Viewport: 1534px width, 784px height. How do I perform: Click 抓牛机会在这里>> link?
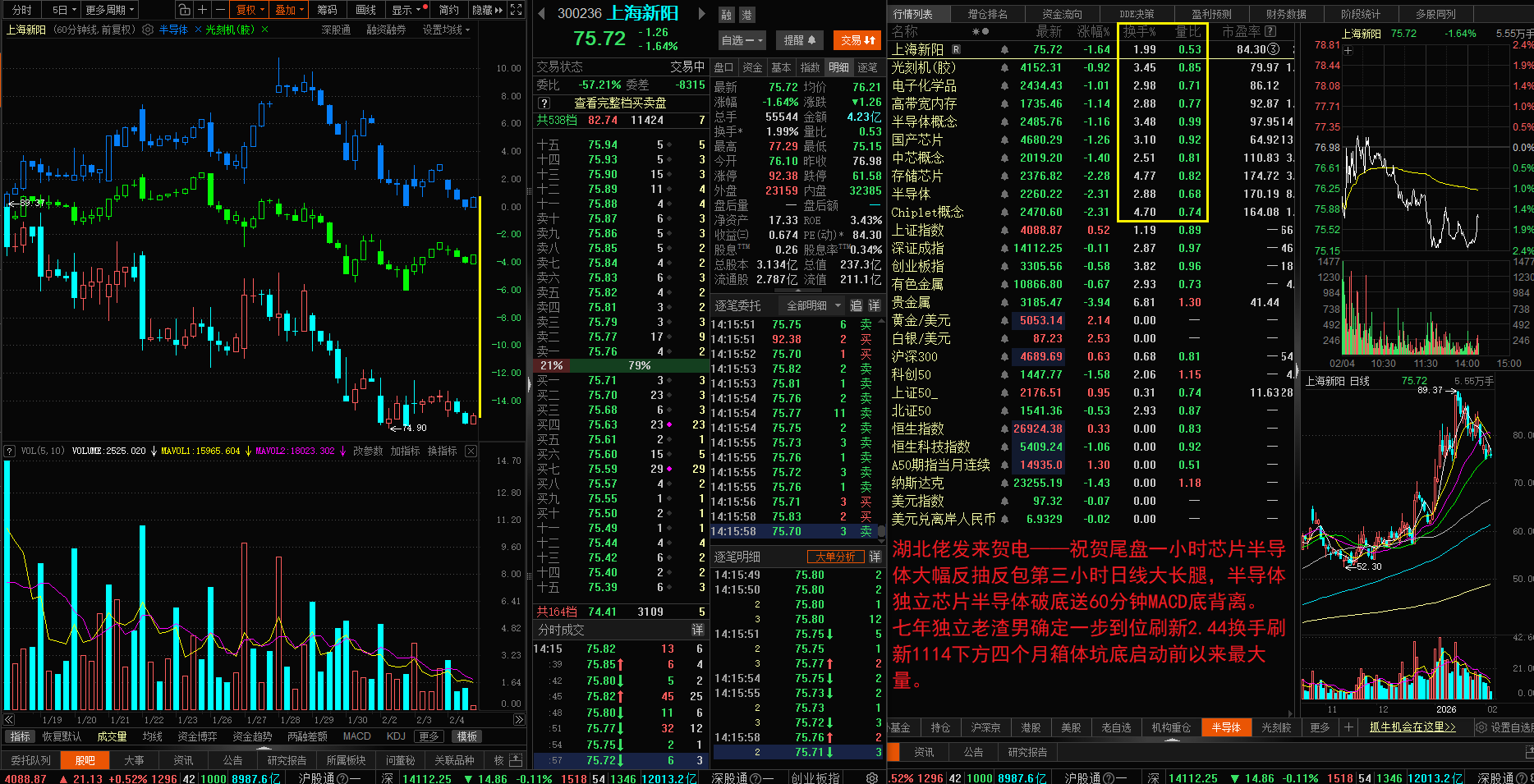(1412, 727)
